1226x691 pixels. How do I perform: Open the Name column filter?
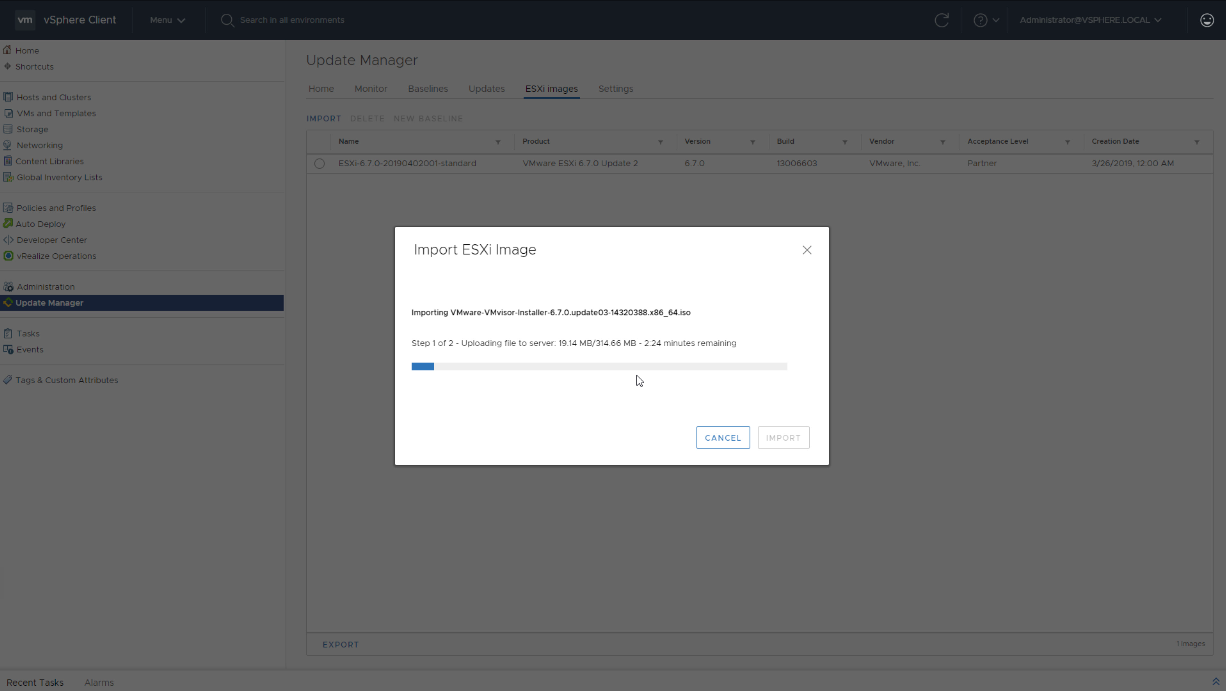click(498, 142)
